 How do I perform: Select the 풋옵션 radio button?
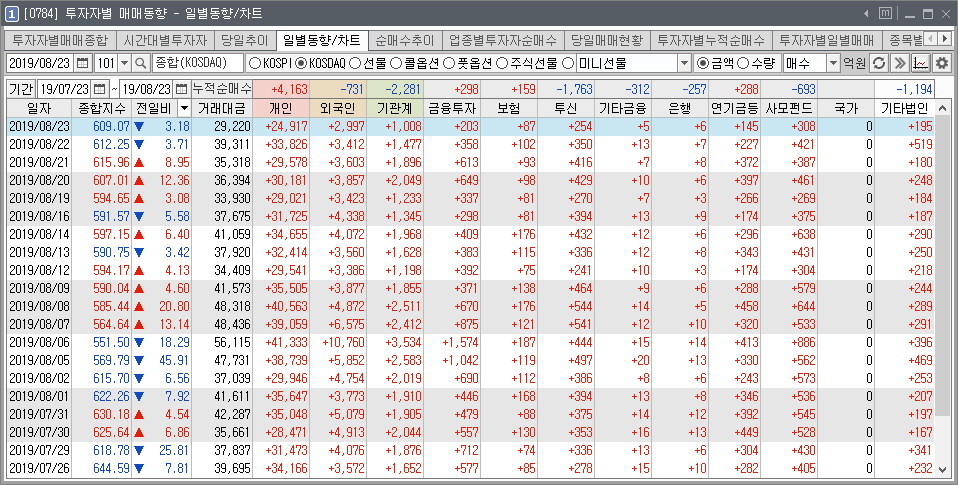(x=449, y=63)
